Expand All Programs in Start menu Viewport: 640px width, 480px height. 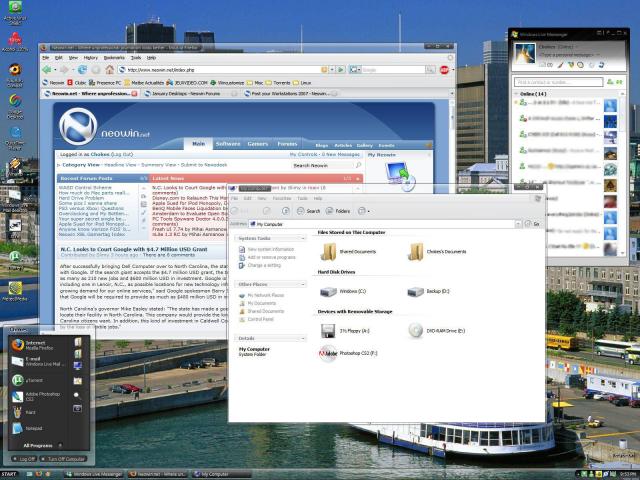pos(42,445)
